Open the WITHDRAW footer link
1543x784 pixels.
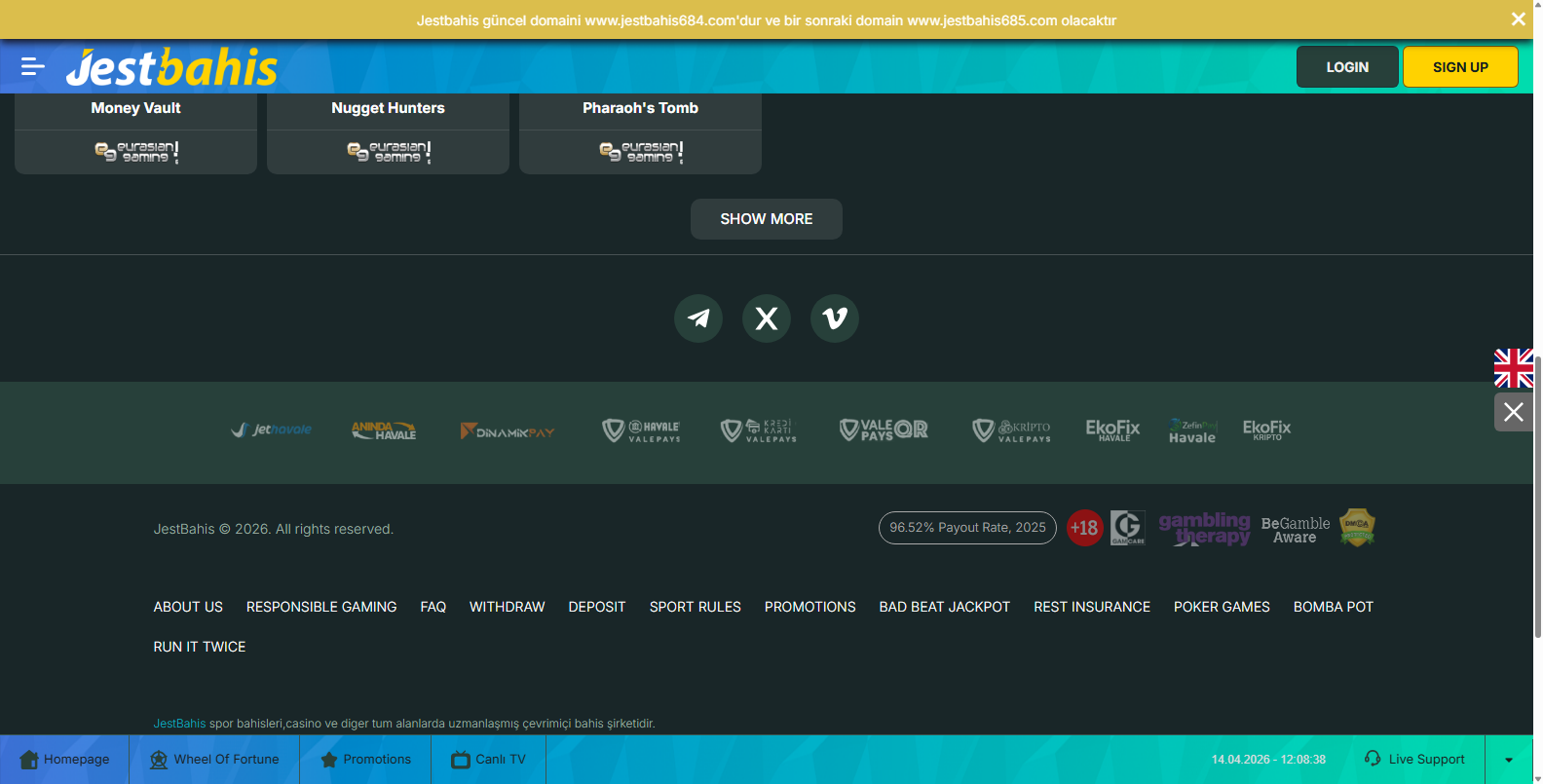pyautogui.click(x=508, y=607)
